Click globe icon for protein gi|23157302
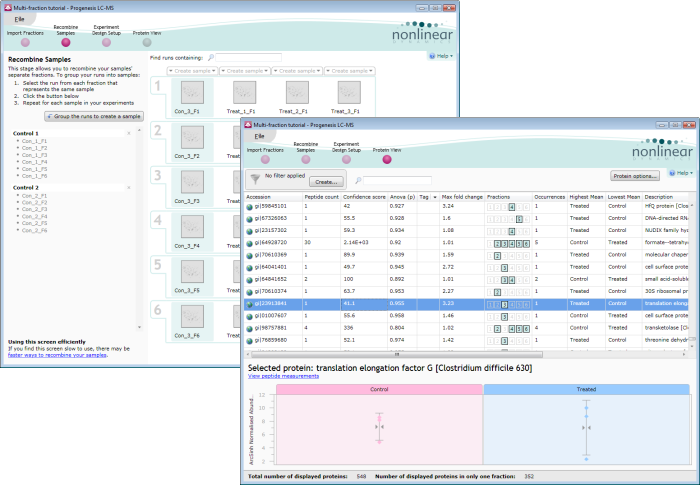Image resolution: width=700 pixels, height=485 pixels. click(x=250, y=231)
